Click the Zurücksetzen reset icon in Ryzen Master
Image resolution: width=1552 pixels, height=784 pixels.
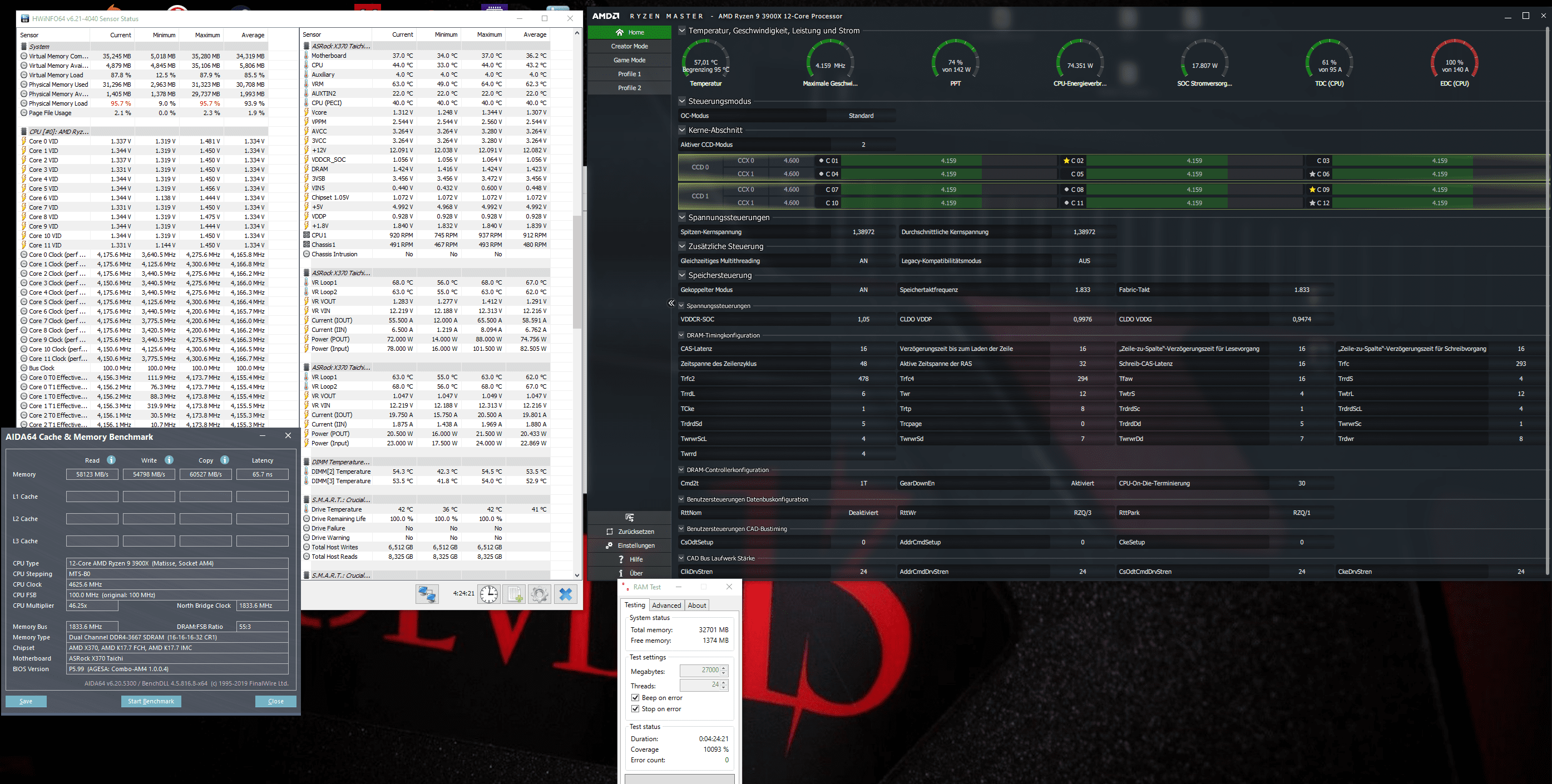point(609,531)
